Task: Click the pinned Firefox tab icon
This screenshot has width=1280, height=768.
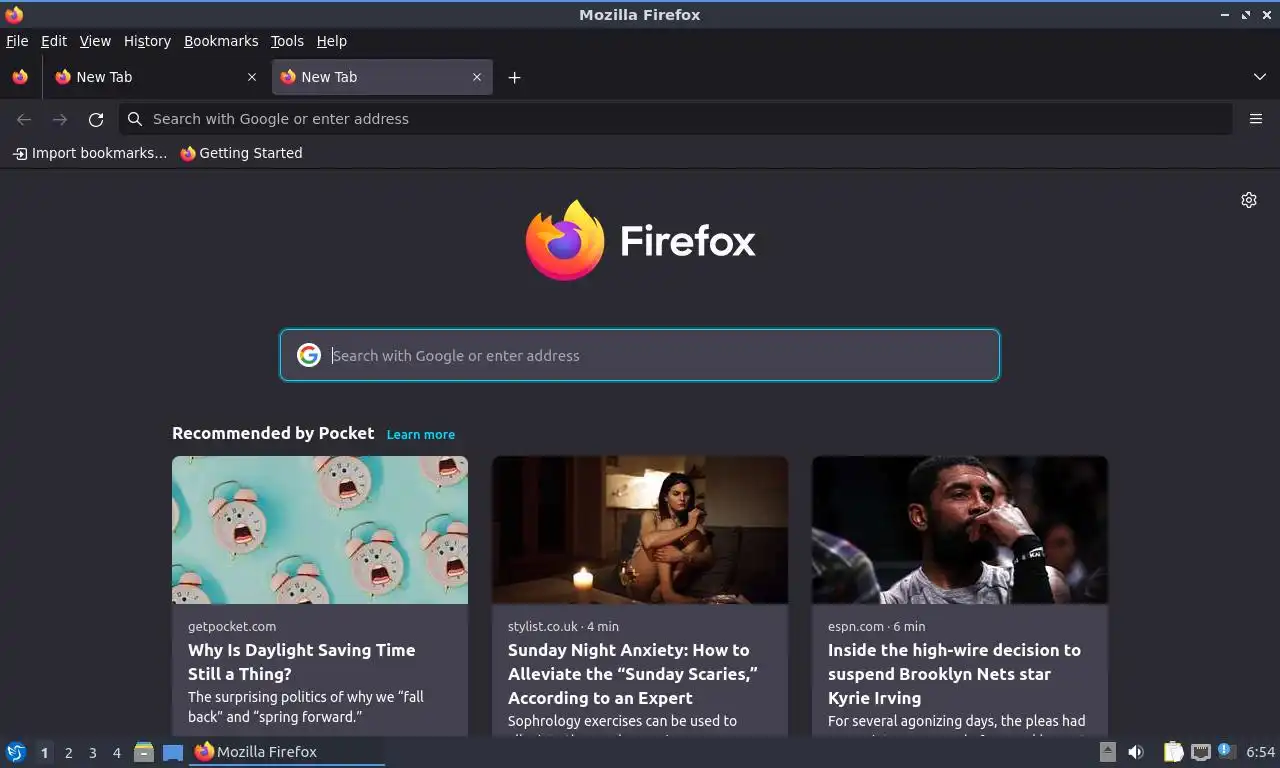Action: [20, 77]
